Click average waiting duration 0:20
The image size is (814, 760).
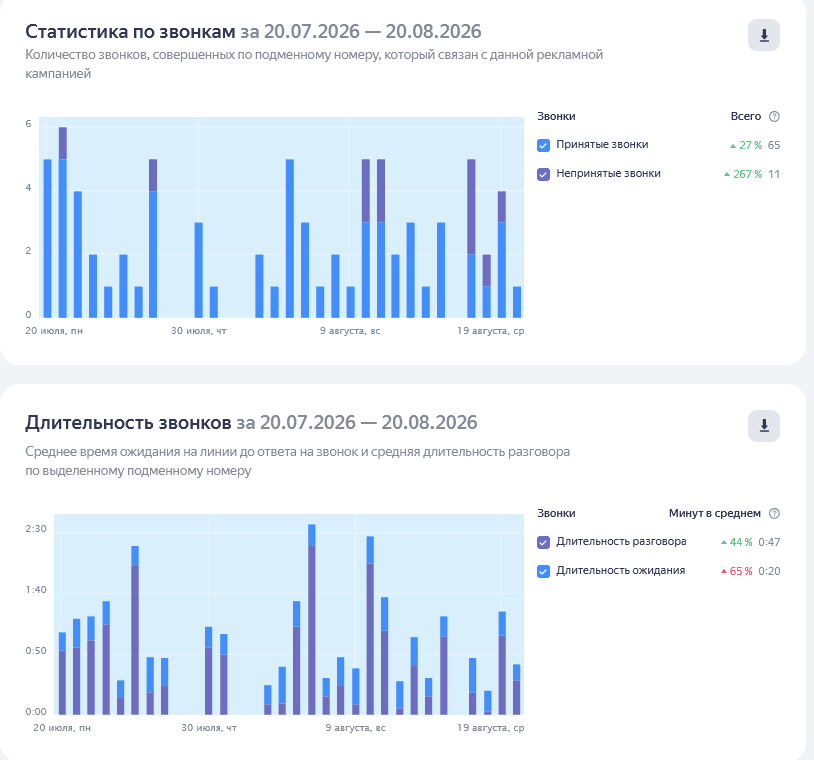pos(769,571)
